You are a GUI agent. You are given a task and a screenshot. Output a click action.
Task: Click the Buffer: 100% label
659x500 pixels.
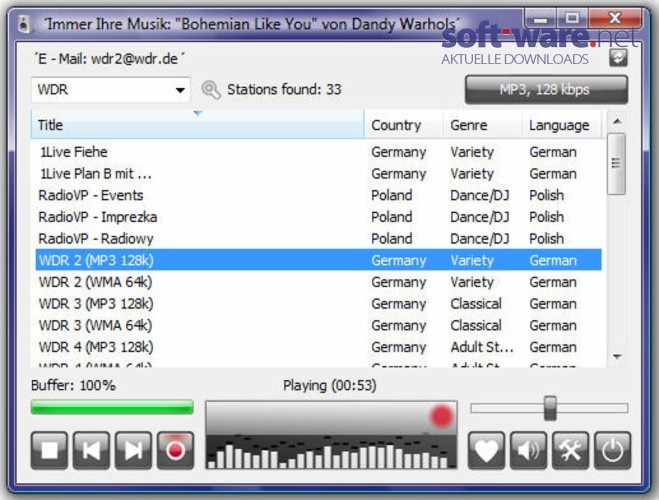(x=73, y=385)
